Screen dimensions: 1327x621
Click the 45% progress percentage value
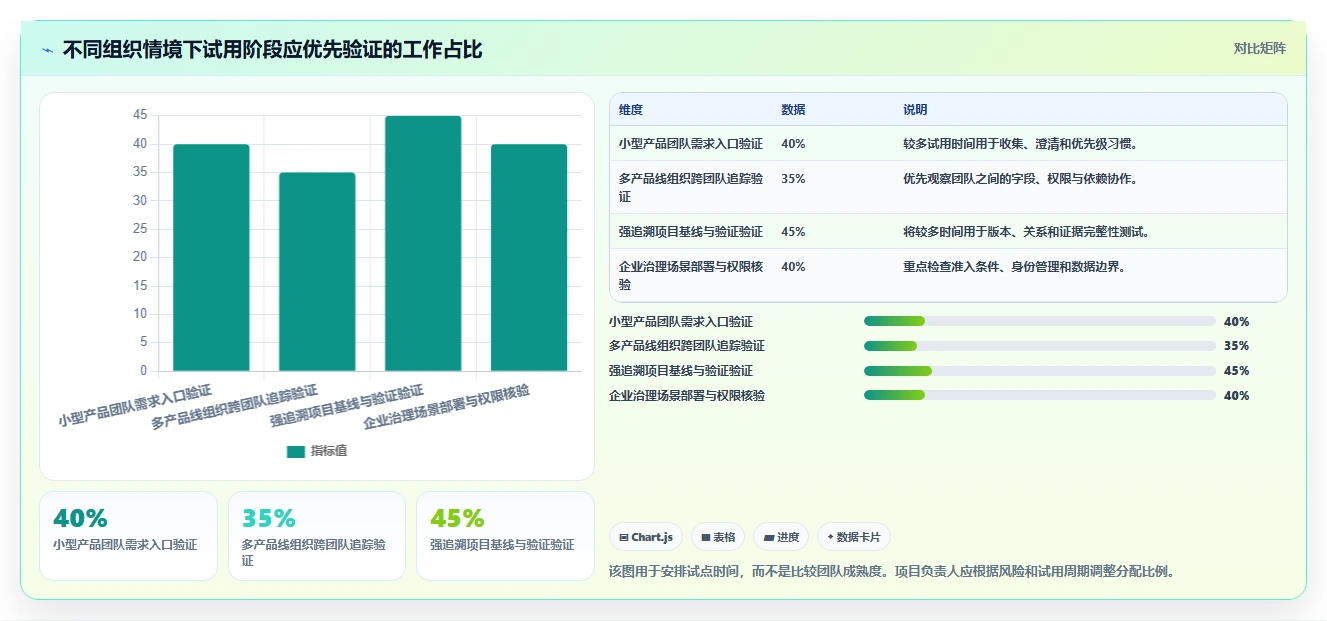click(1236, 371)
